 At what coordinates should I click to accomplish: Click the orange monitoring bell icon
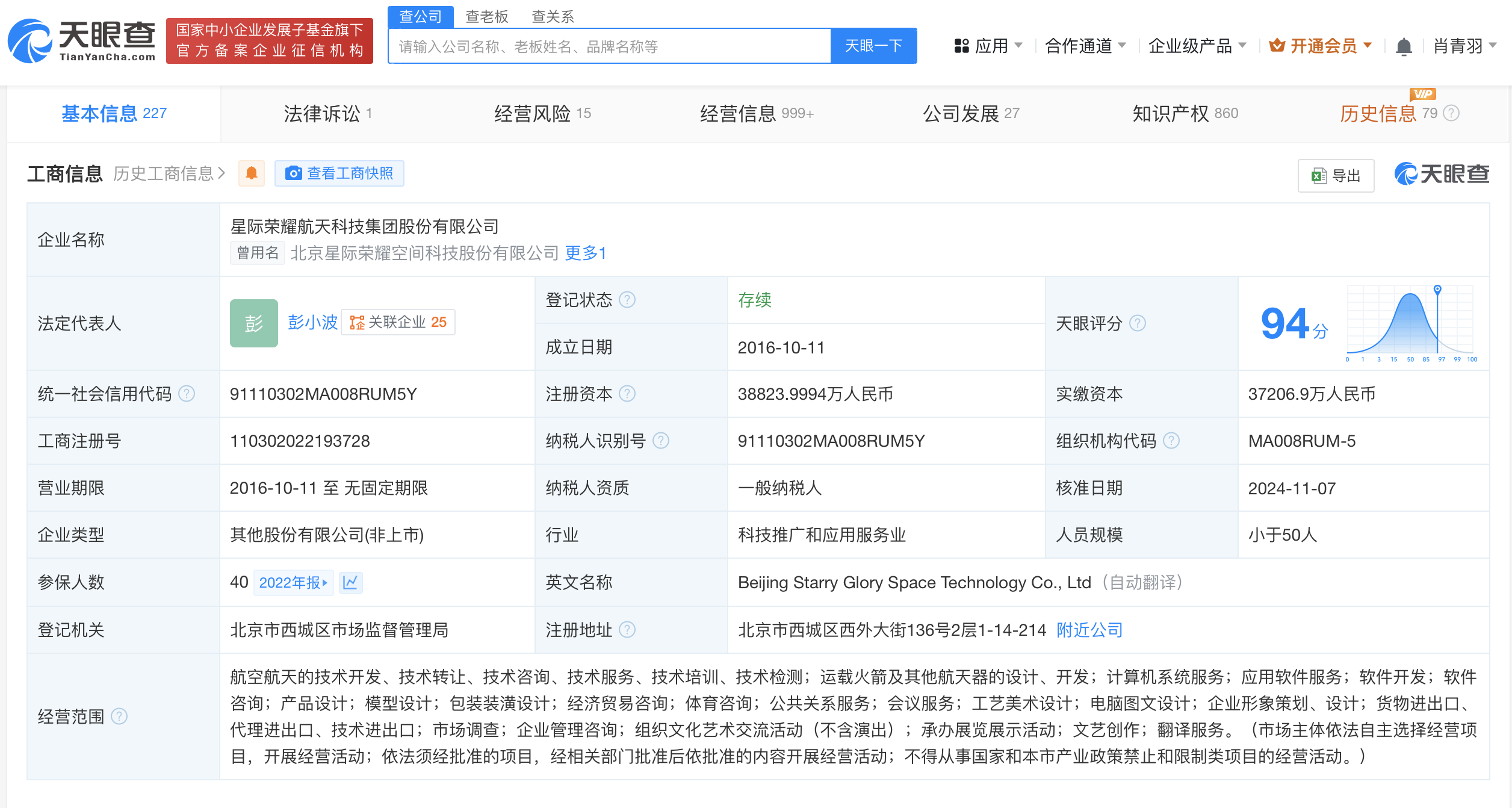click(252, 173)
